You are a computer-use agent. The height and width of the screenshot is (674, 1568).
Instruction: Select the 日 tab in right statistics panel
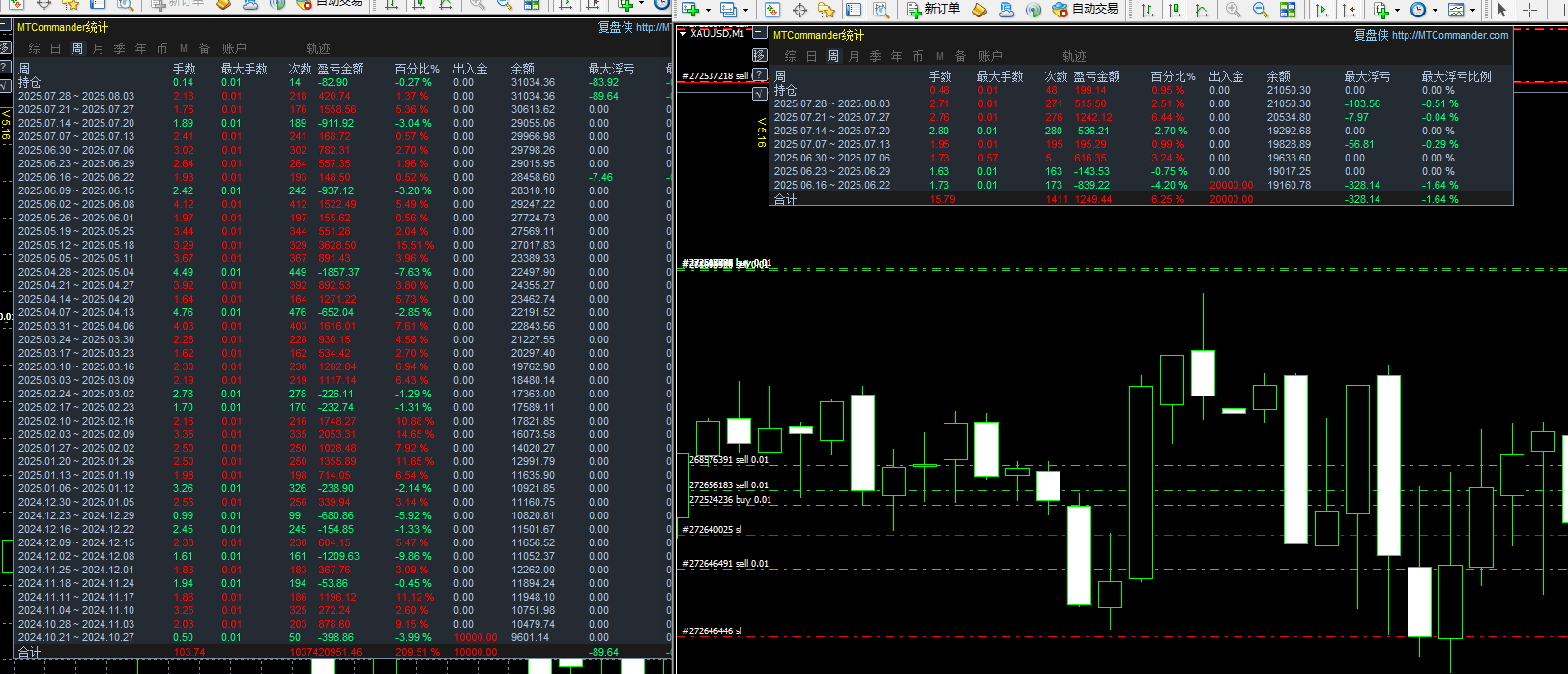click(811, 56)
